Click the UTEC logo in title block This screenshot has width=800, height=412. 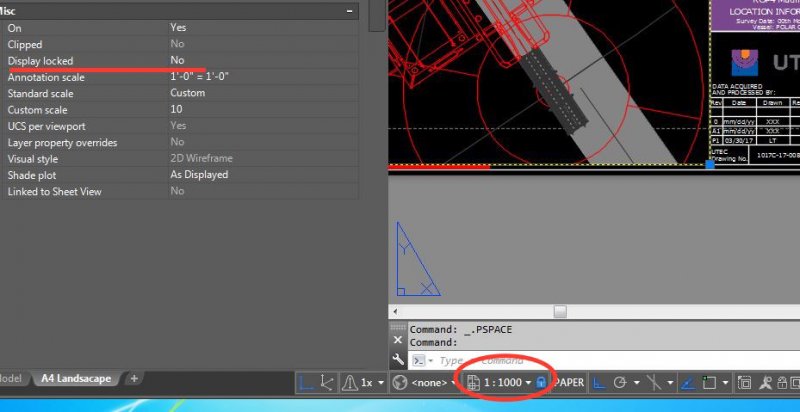744,62
